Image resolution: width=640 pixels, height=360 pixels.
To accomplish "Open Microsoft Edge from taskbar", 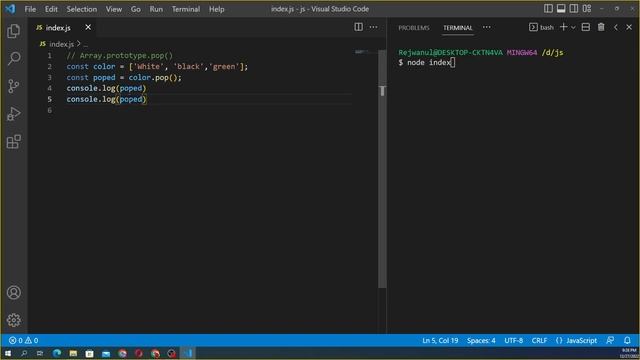I will (57, 353).
